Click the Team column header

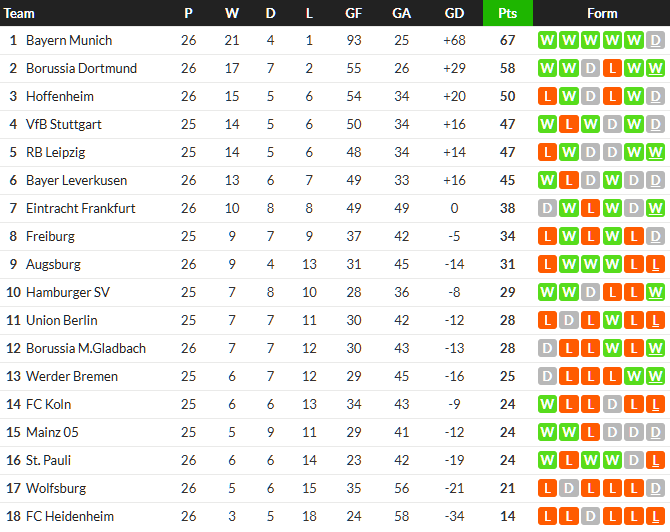click(x=20, y=13)
